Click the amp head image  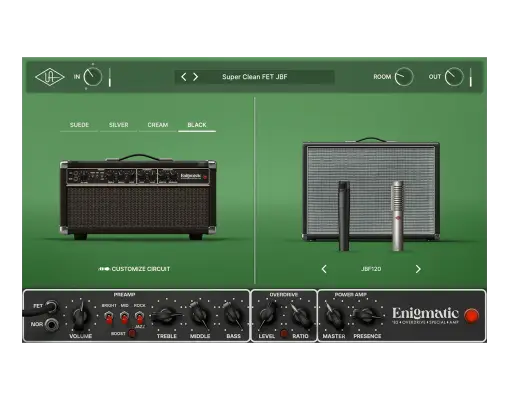tap(138, 197)
